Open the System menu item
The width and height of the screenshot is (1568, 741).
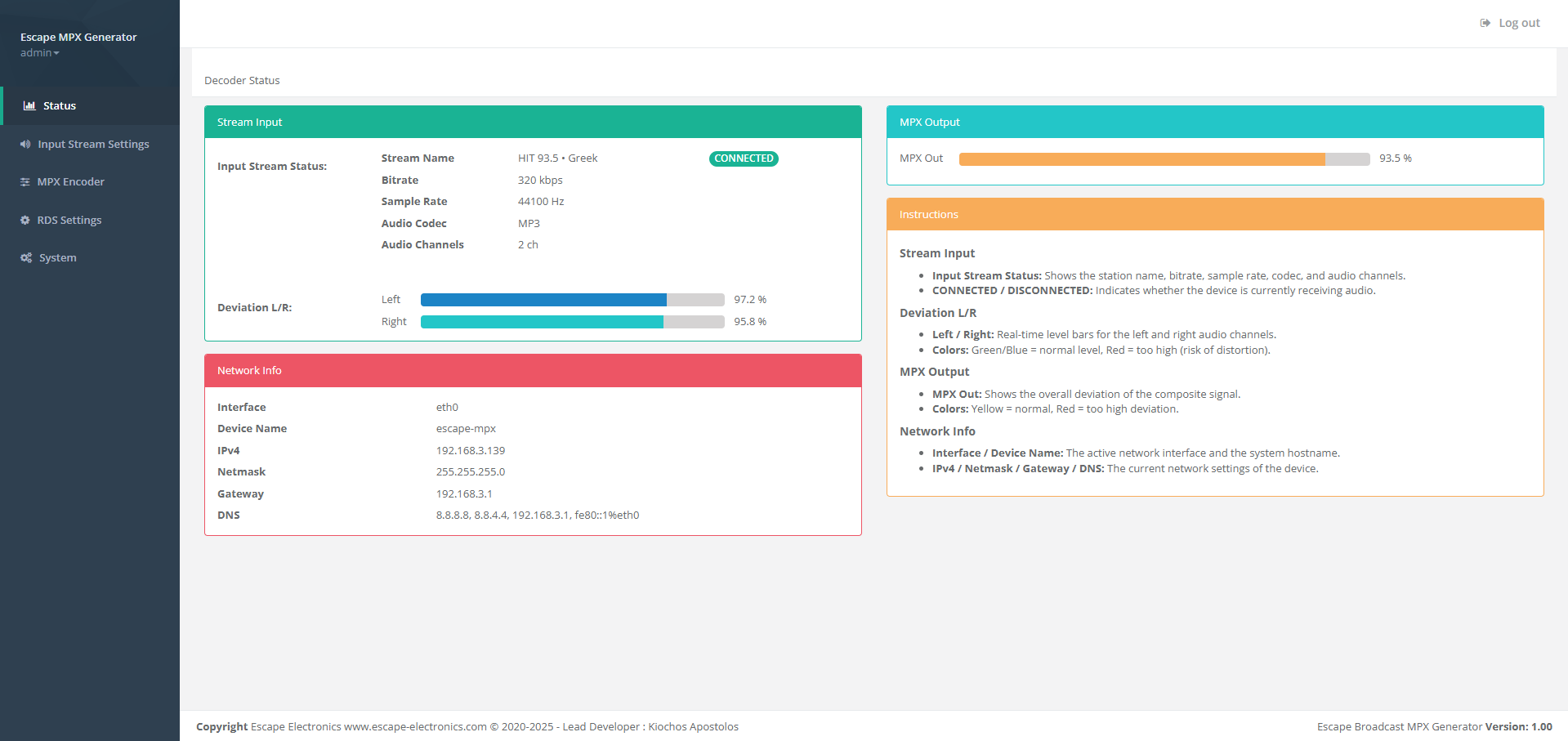[58, 258]
